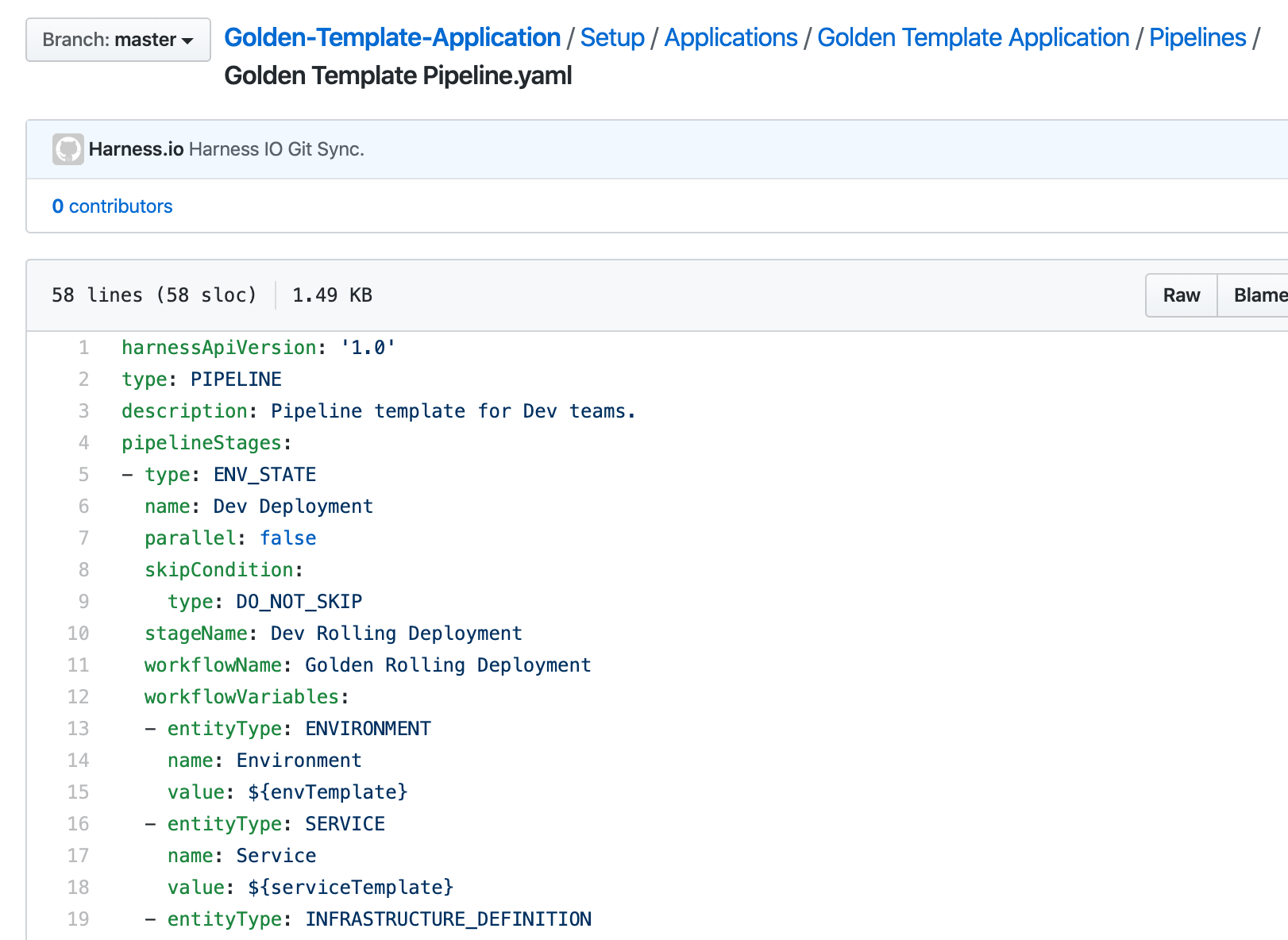Click 'Dev Rolling Deployment' stageName value
This screenshot has height=940, width=1288.
coord(396,634)
